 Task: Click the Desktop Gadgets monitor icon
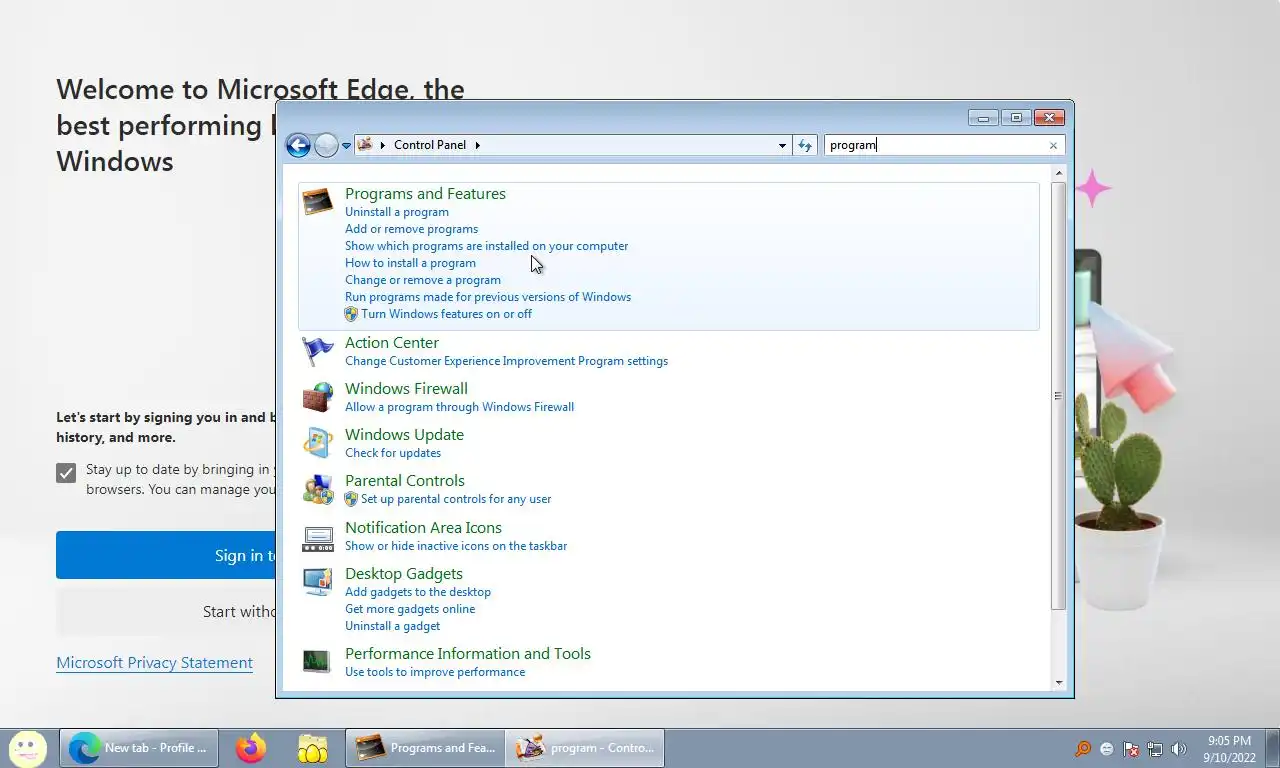point(318,582)
